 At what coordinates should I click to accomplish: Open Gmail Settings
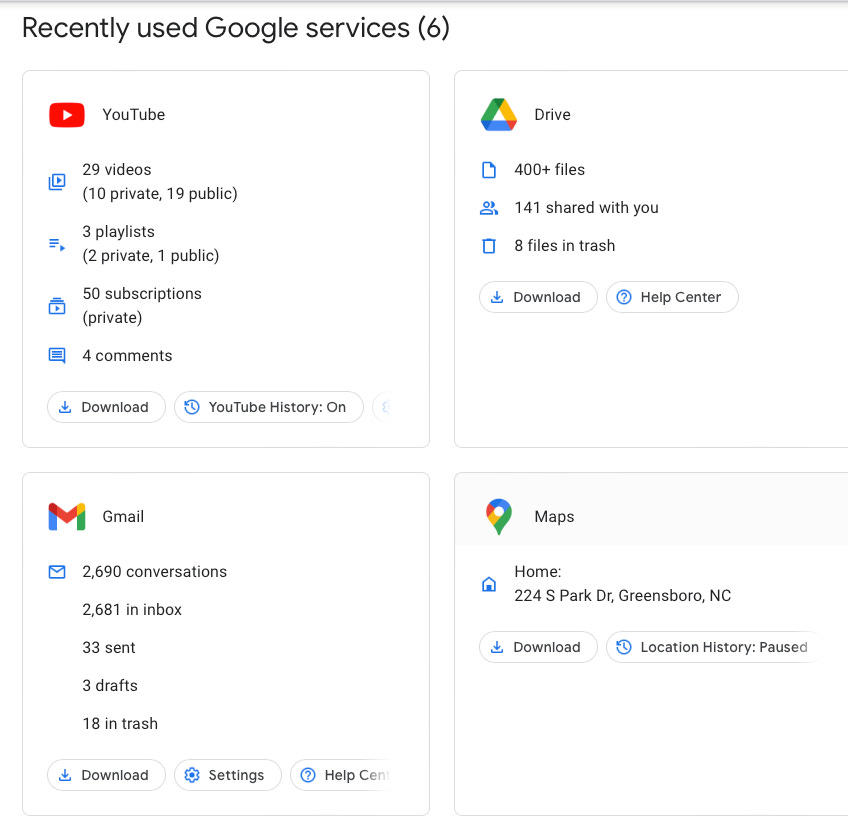(x=228, y=775)
